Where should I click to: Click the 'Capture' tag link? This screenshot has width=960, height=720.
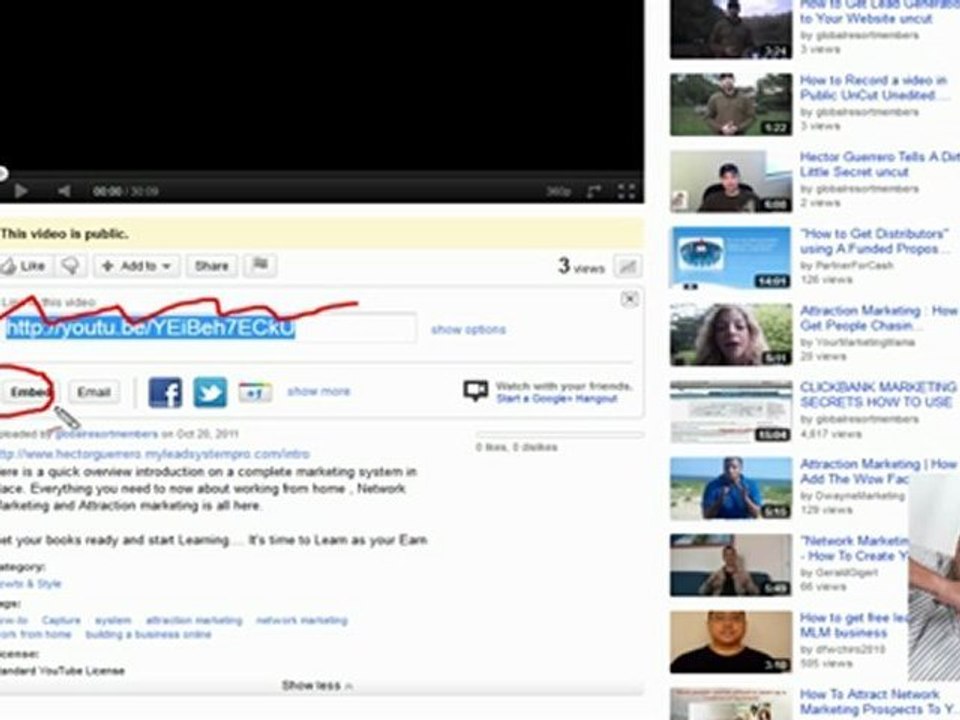pyautogui.click(x=61, y=620)
